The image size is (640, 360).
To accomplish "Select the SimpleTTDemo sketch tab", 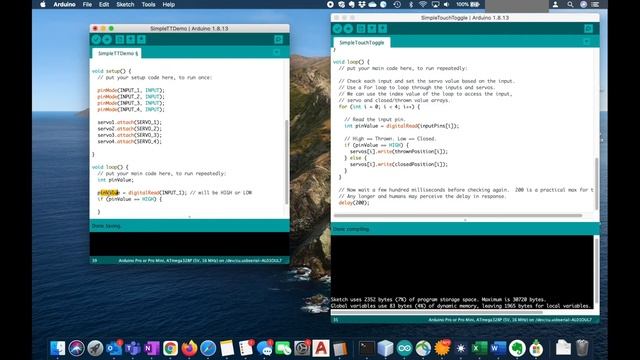I will 117,53.
